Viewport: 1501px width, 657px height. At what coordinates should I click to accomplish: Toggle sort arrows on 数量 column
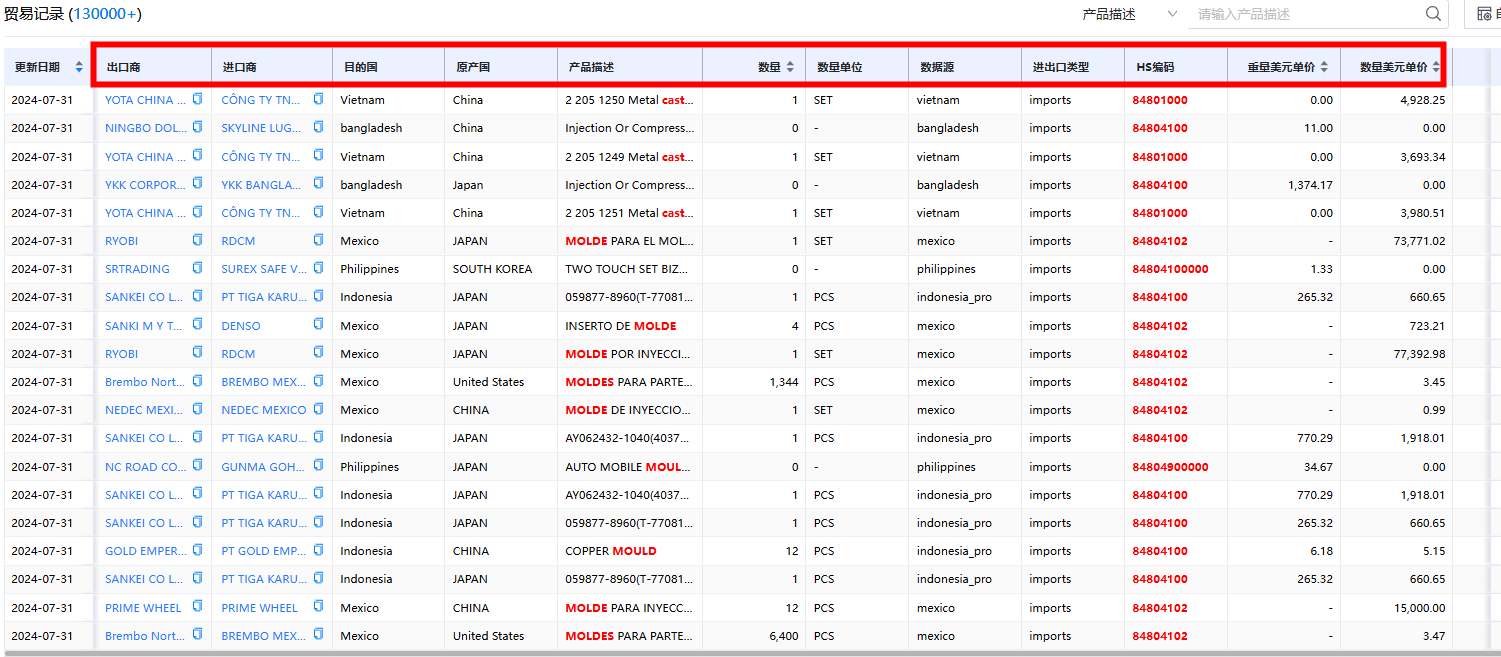tap(790, 67)
